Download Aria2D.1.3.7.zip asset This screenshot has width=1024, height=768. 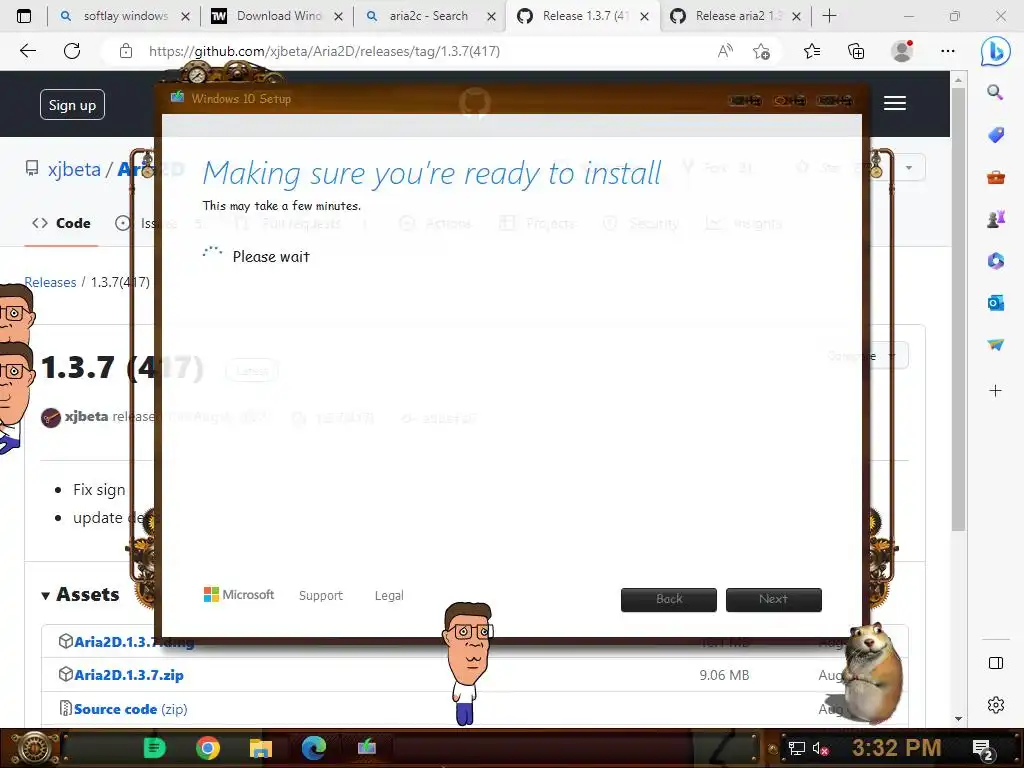(x=129, y=675)
